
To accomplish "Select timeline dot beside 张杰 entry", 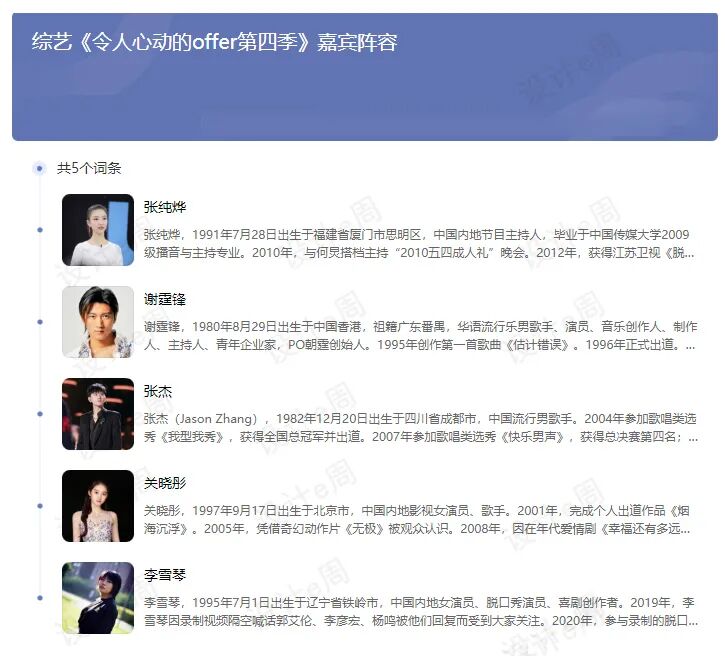I will click(x=40, y=414).
